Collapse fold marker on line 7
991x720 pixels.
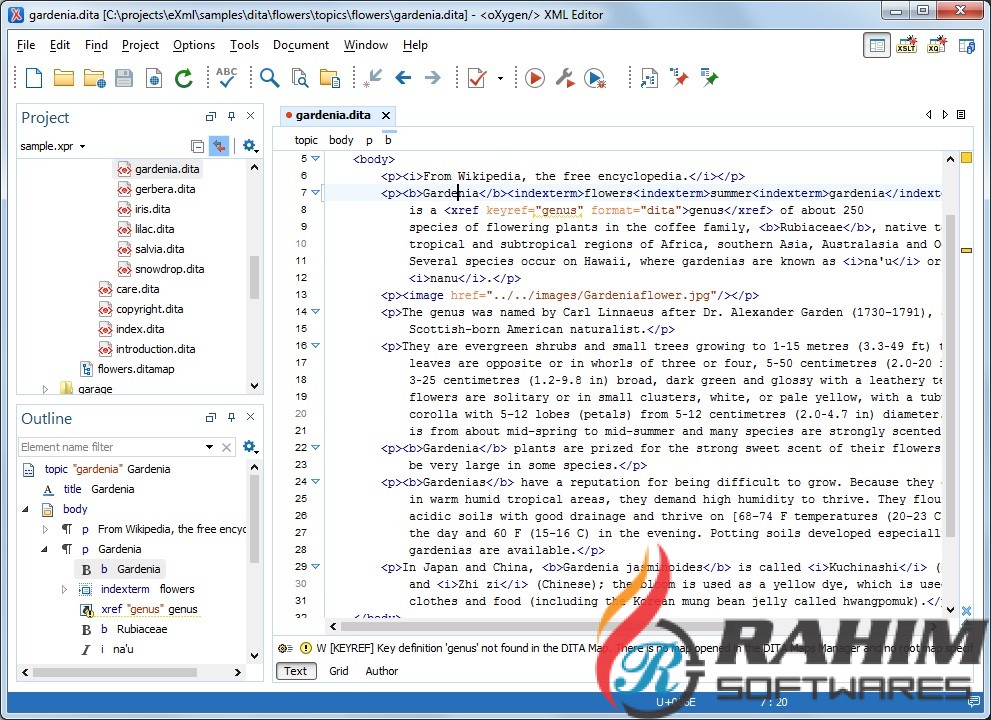(315, 192)
